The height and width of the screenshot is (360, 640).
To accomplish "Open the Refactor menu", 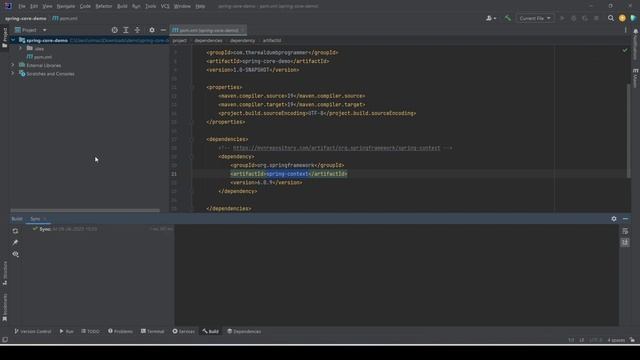I will [x=104, y=7].
